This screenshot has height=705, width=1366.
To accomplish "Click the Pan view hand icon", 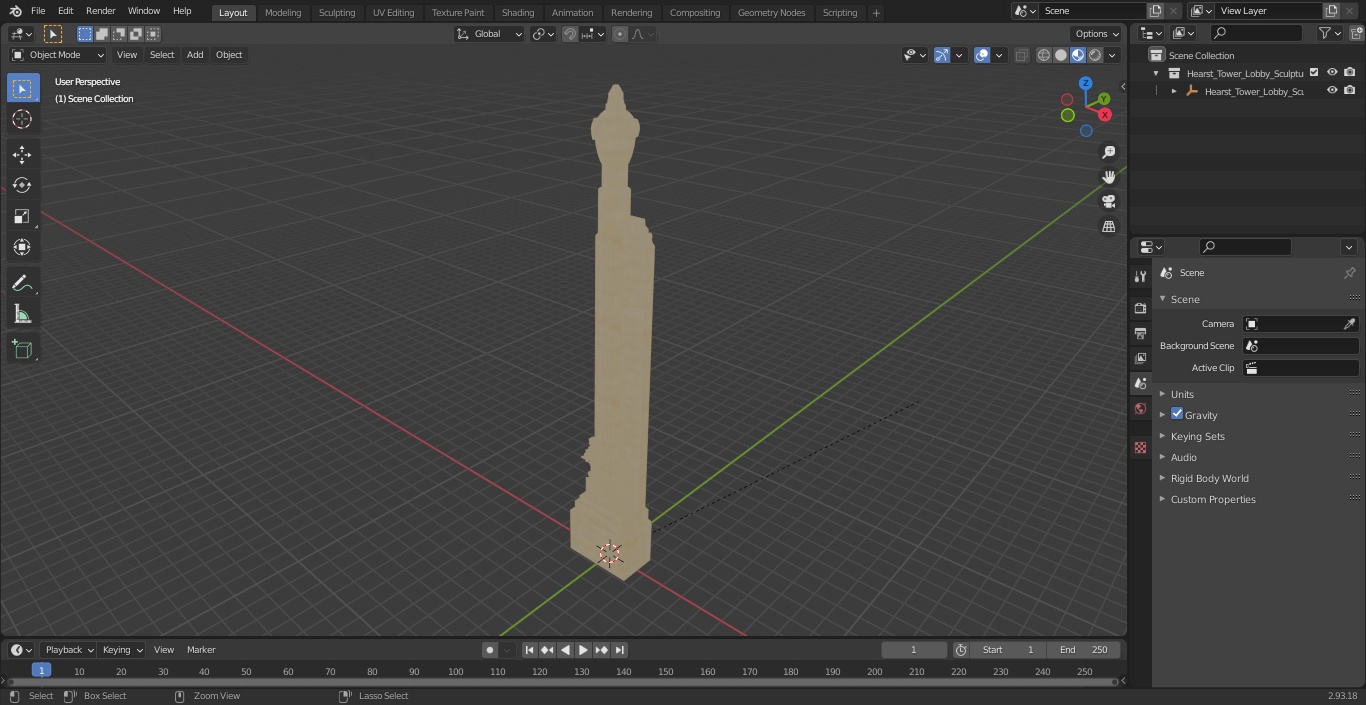I will [1108, 177].
